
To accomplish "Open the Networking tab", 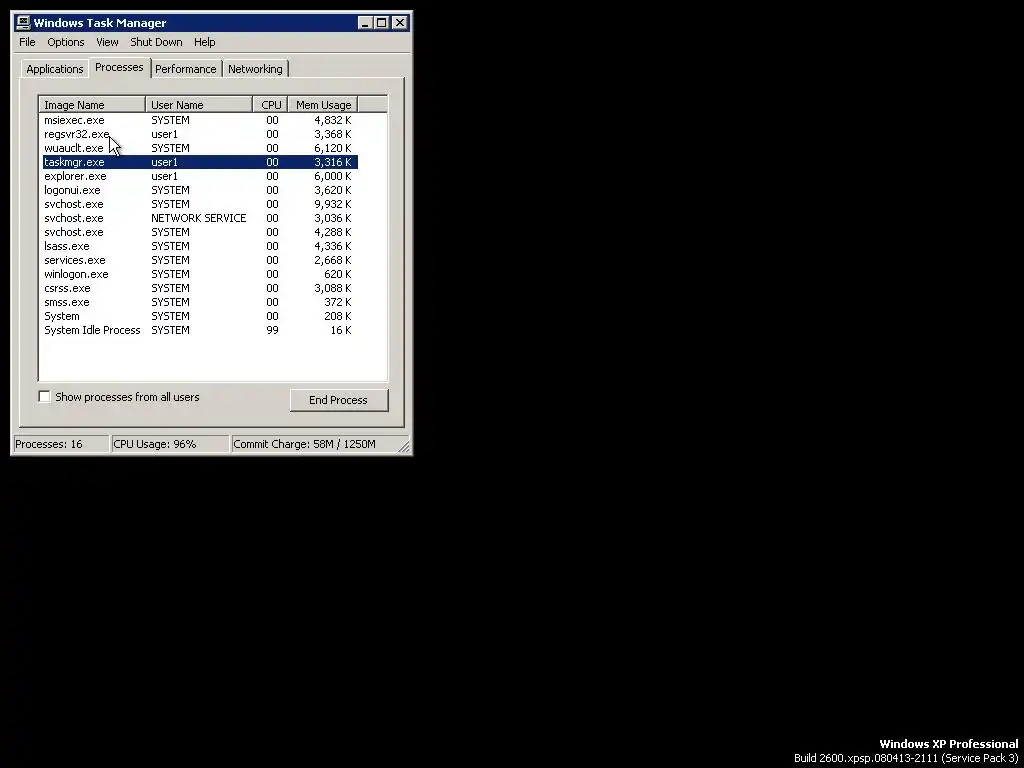I will click(x=255, y=69).
